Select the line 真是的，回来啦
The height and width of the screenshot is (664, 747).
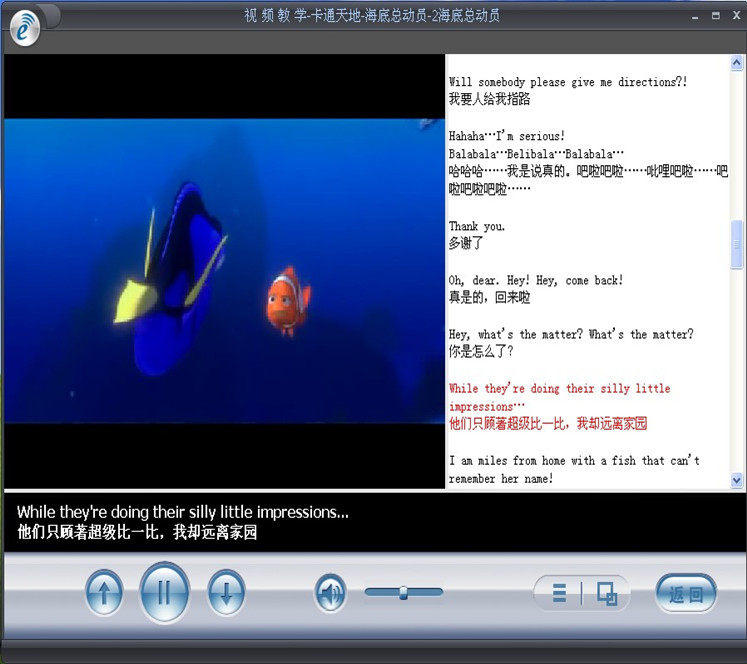(489, 298)
